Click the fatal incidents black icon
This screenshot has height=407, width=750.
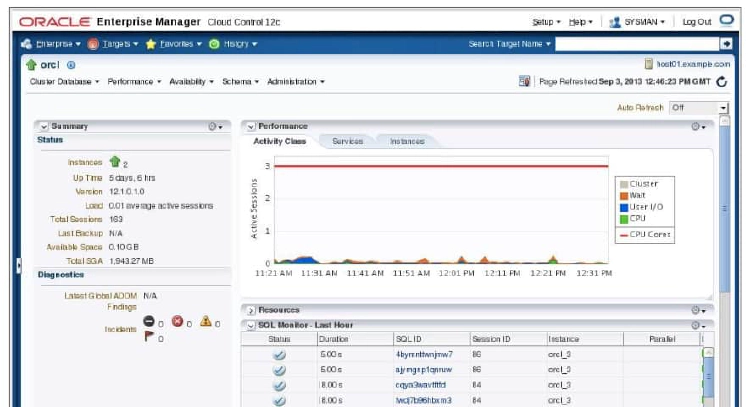(149, 321)
